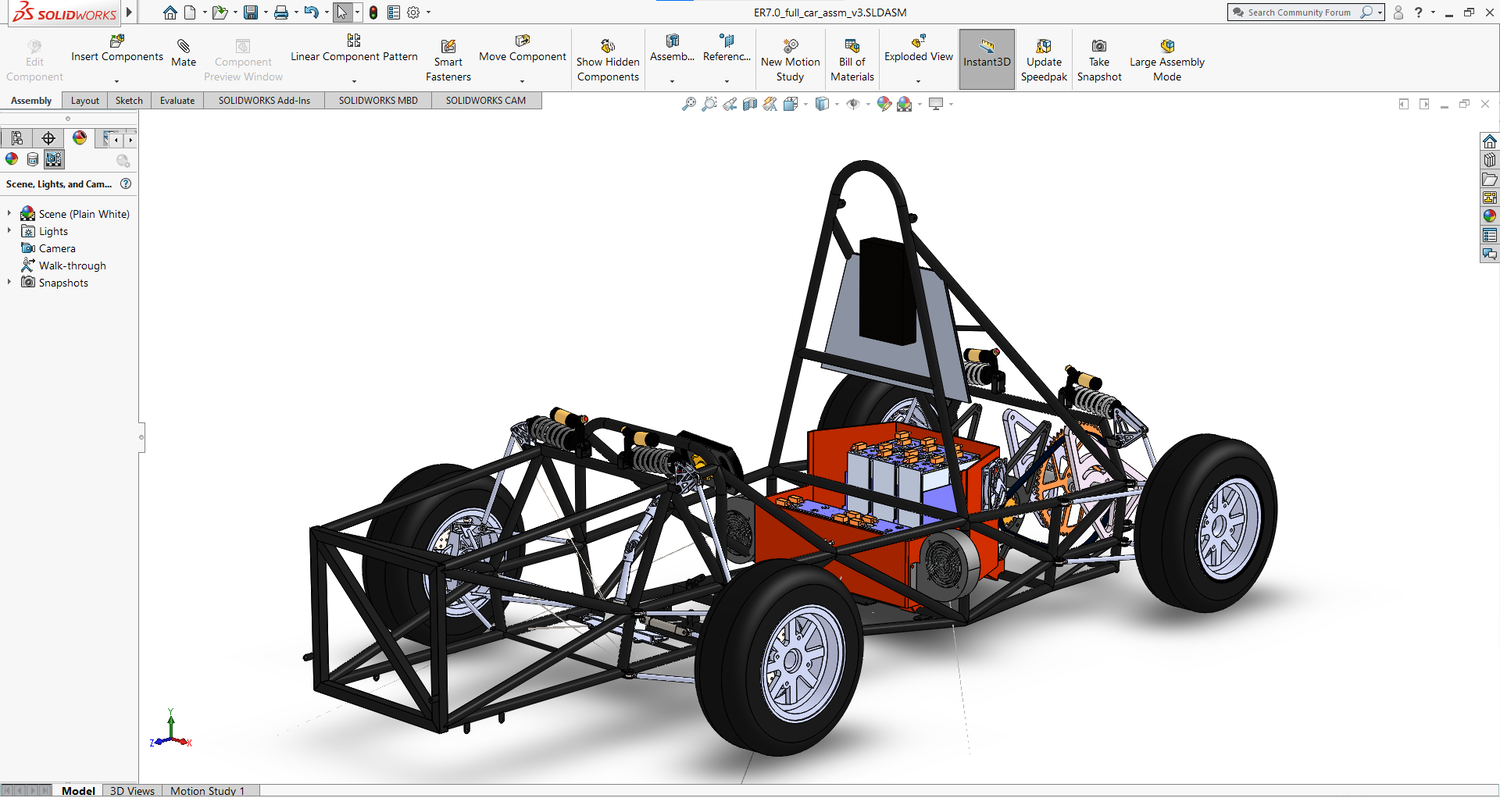This screenshot has width=1500, height=798.
Task: Click the Previous View icon
Action: pyautogui.click(x=730, y=104)
